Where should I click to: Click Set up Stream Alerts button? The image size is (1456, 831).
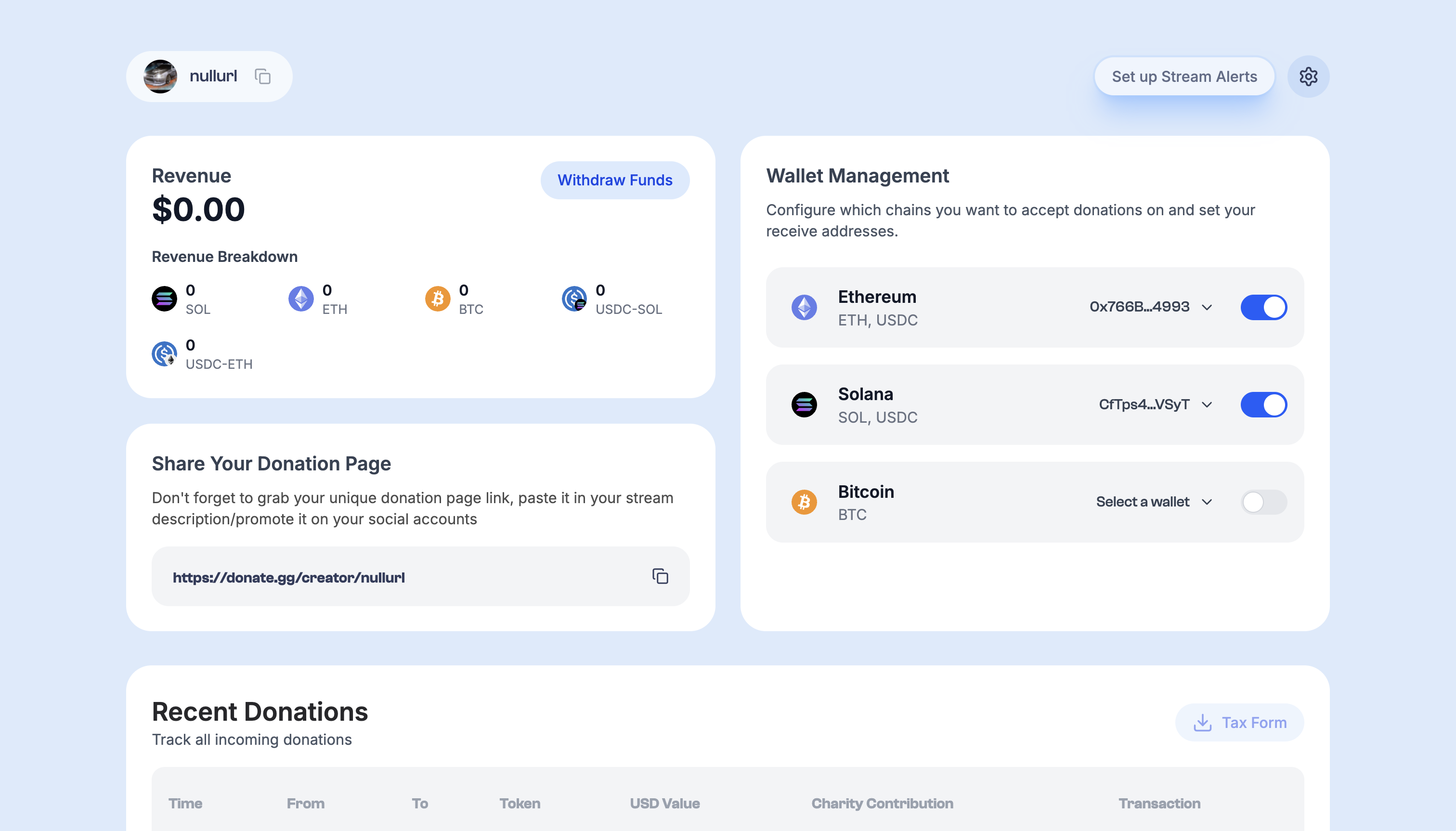(x=1184, y=77)
